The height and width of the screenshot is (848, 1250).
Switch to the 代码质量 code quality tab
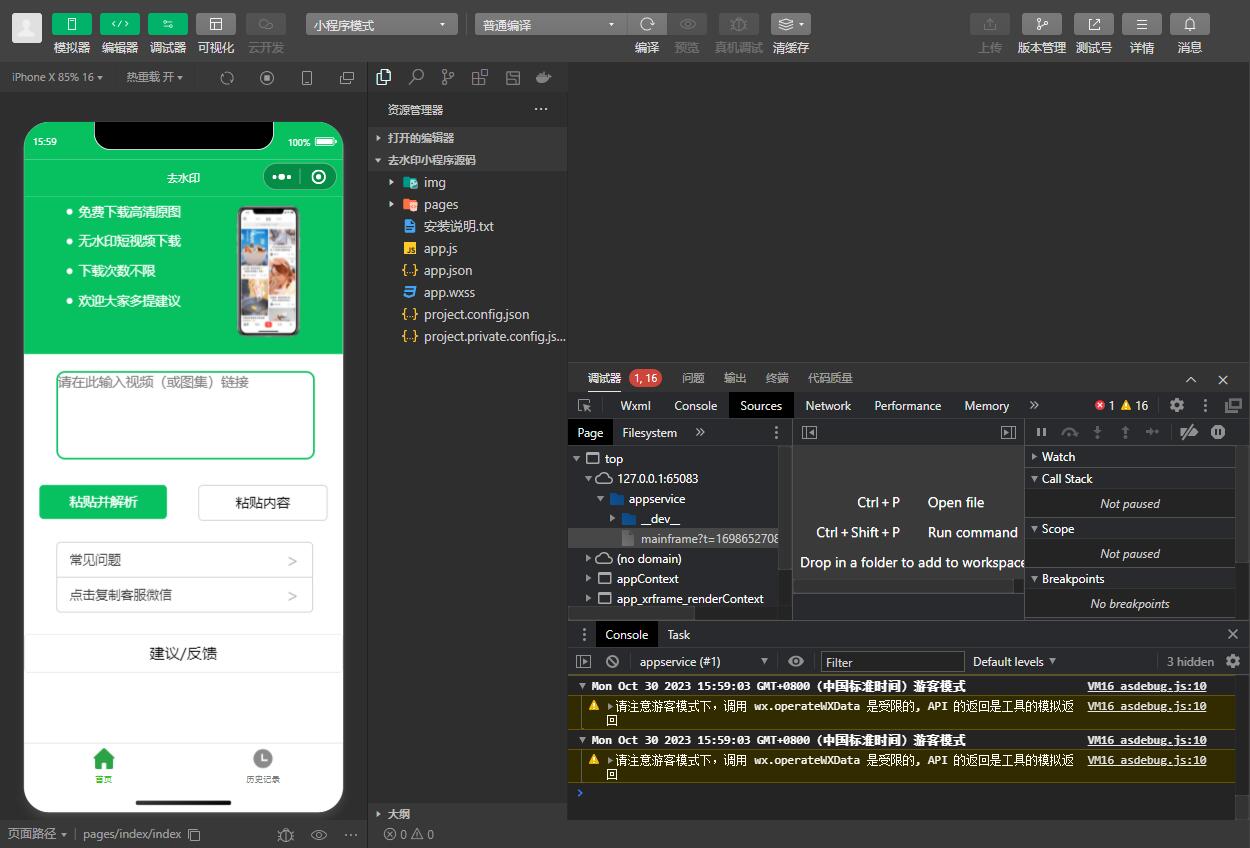coord(830,378)
